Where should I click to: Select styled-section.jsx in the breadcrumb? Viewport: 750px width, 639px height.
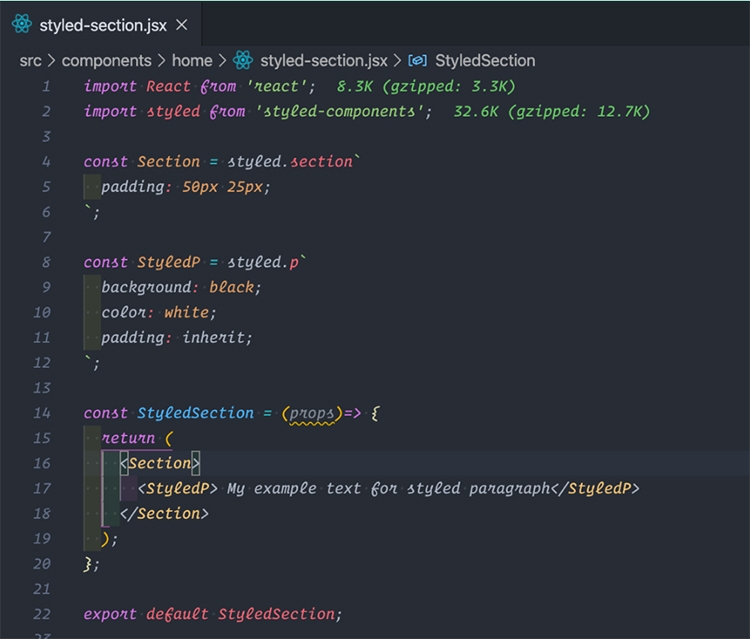[x=324, y=61]
